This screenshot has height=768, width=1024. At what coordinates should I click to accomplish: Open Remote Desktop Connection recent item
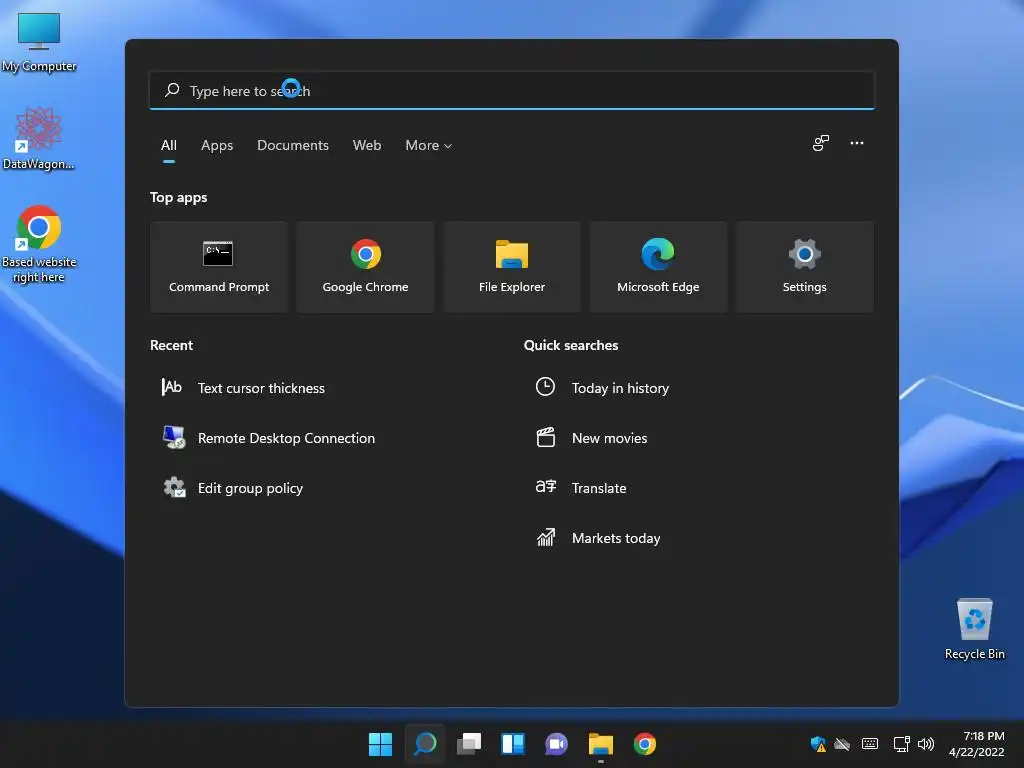[x=268, y=438]
